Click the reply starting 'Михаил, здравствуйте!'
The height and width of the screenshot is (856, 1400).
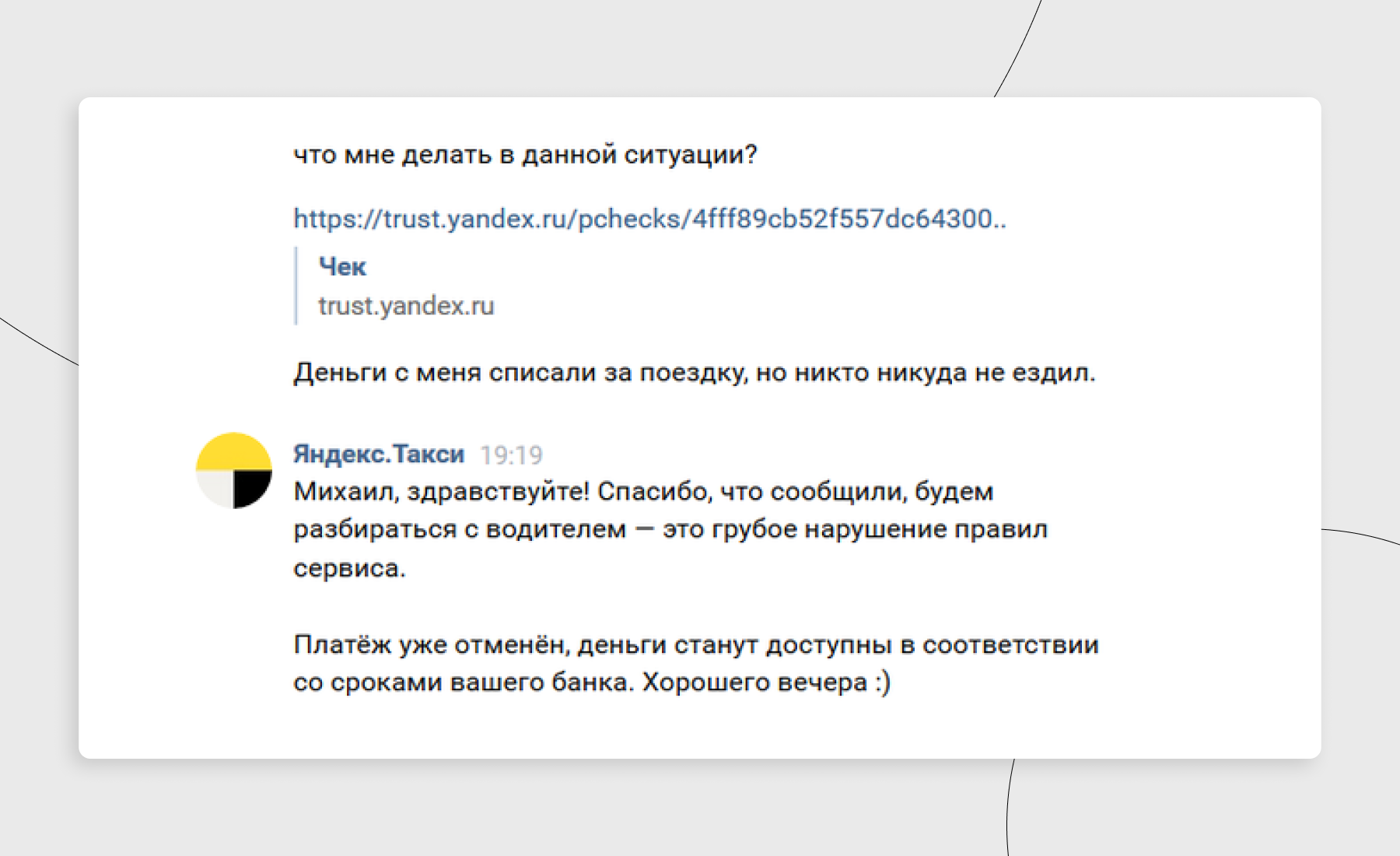(670, 529)
